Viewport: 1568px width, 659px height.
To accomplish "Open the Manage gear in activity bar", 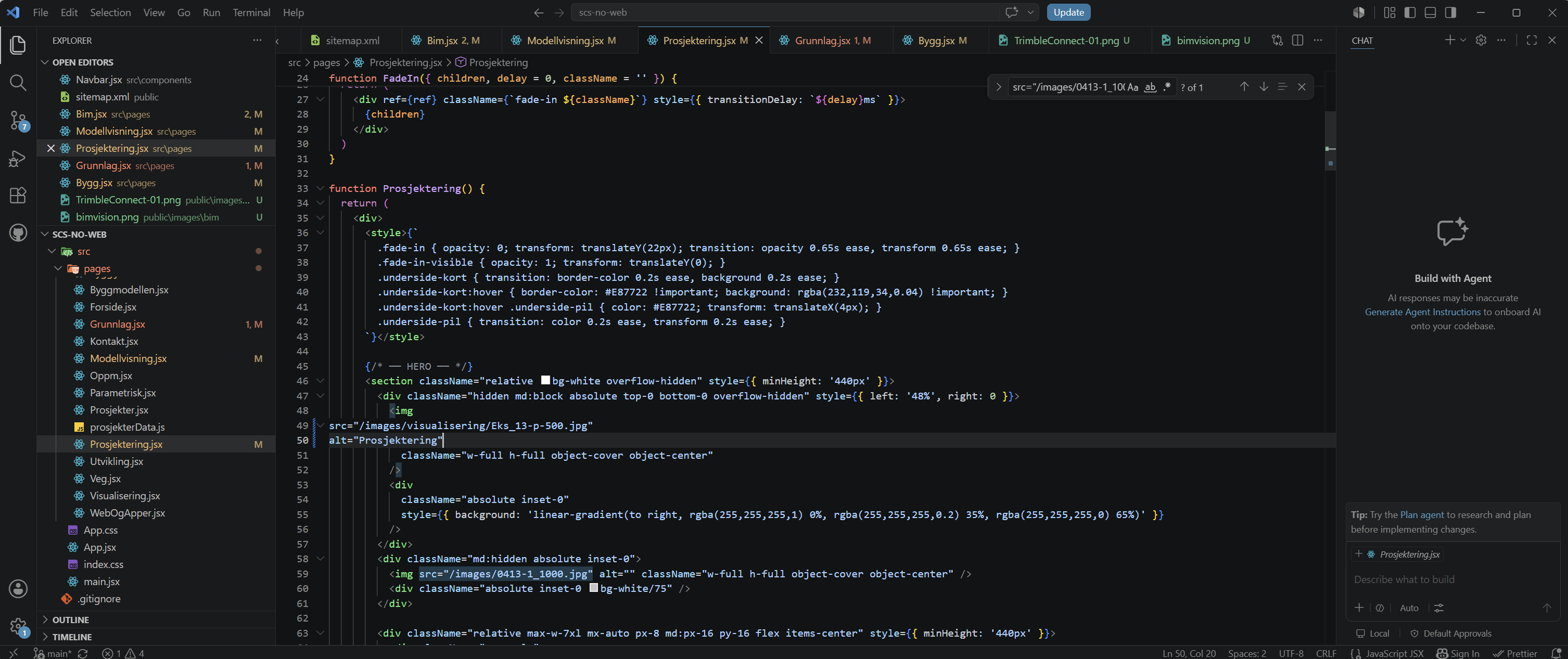I will (x=18, y=626).
